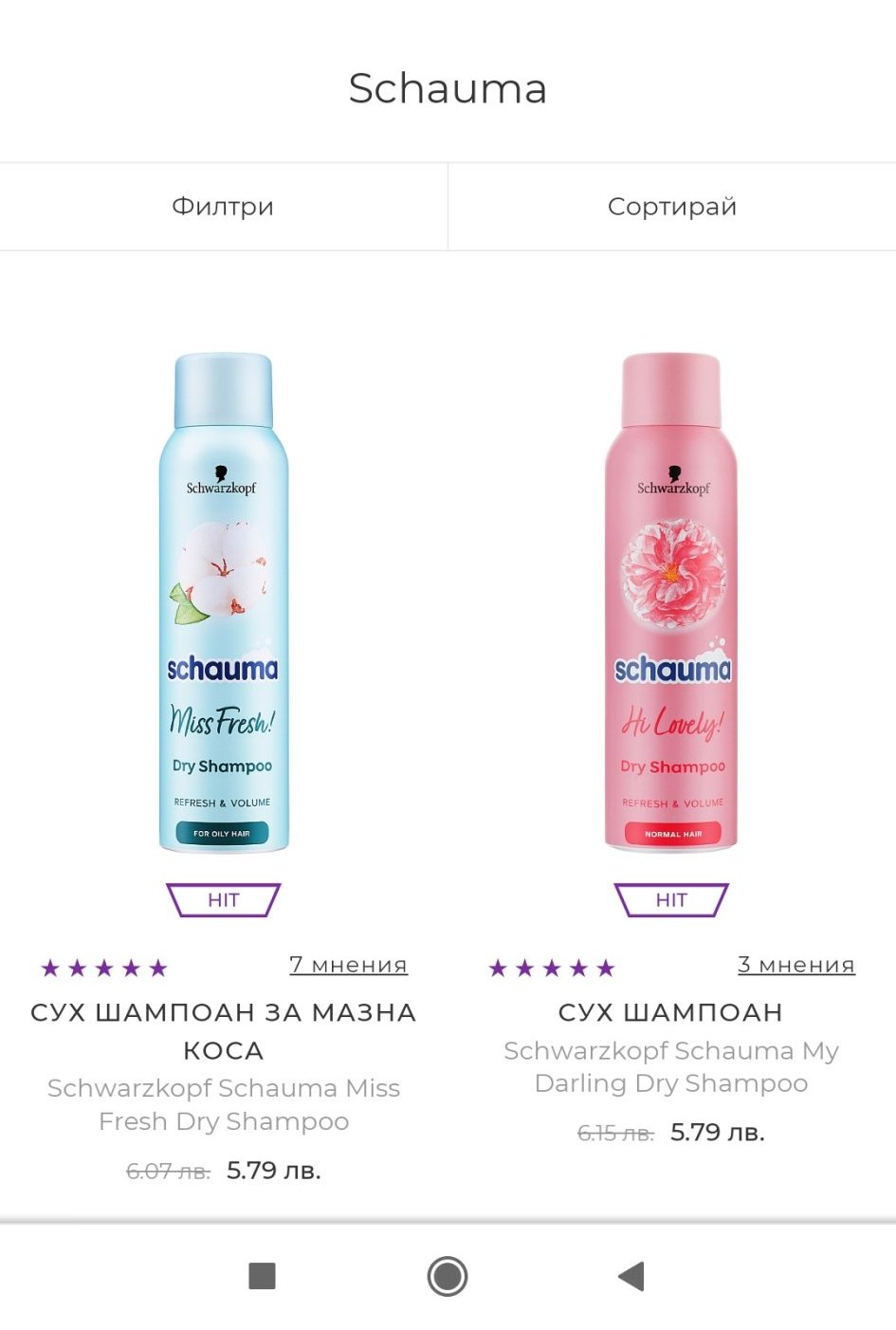Tap the Android home circle icon

pos(448,1276)
